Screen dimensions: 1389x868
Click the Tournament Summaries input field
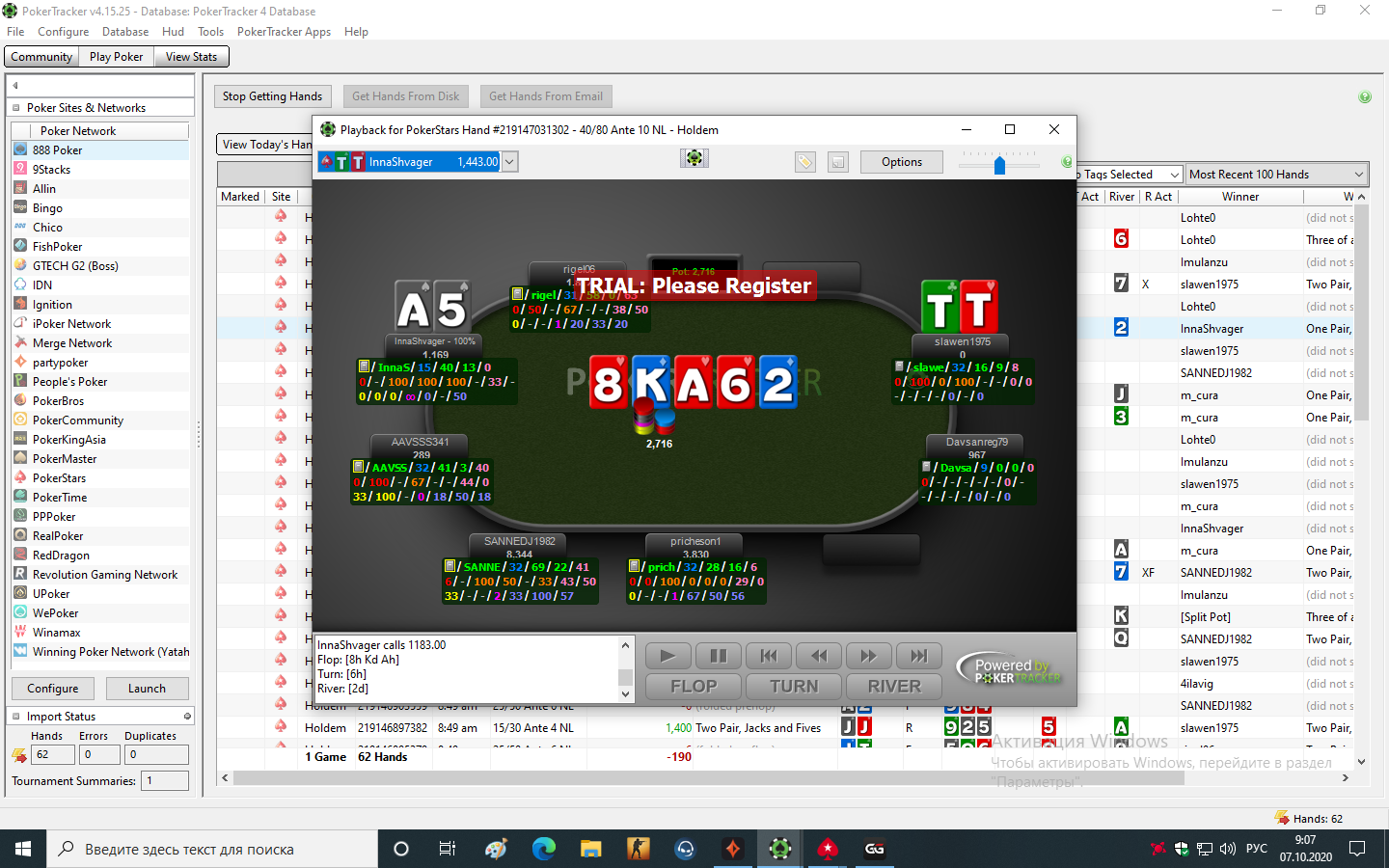(165, 781)
